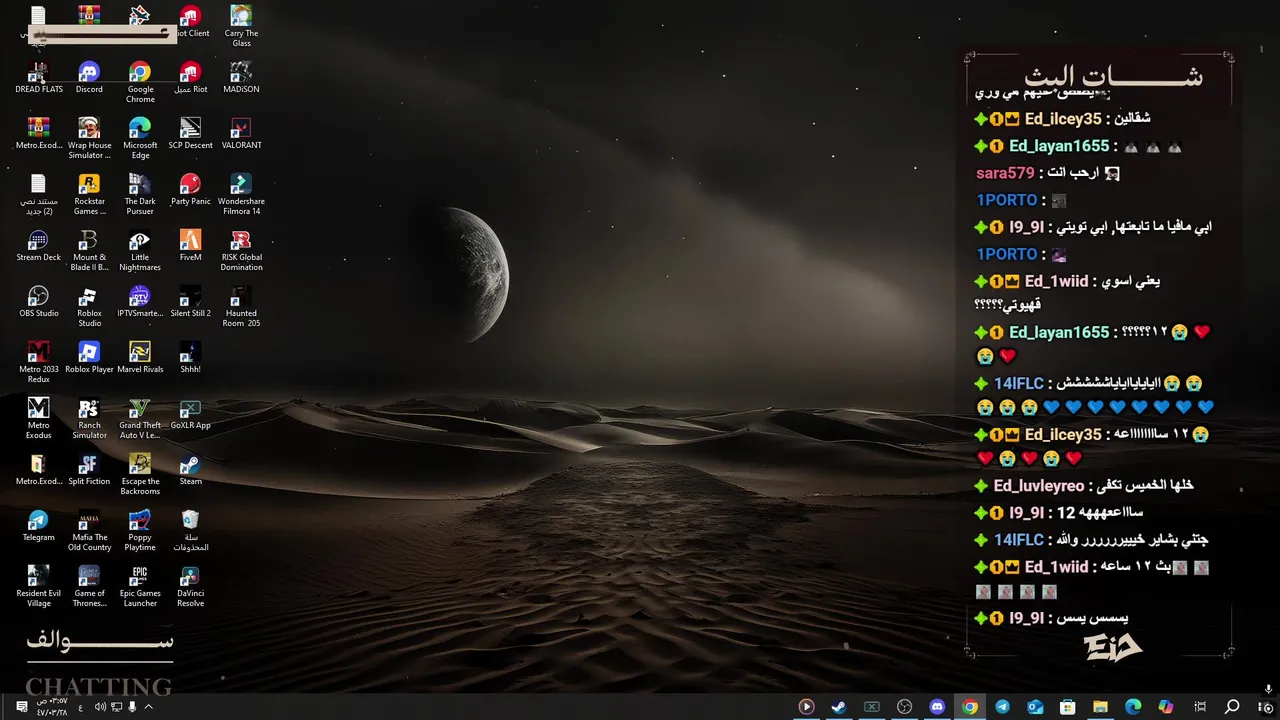Launch Roblox Player from desktop
The image size is (1280, 720).
click(89, 358)
